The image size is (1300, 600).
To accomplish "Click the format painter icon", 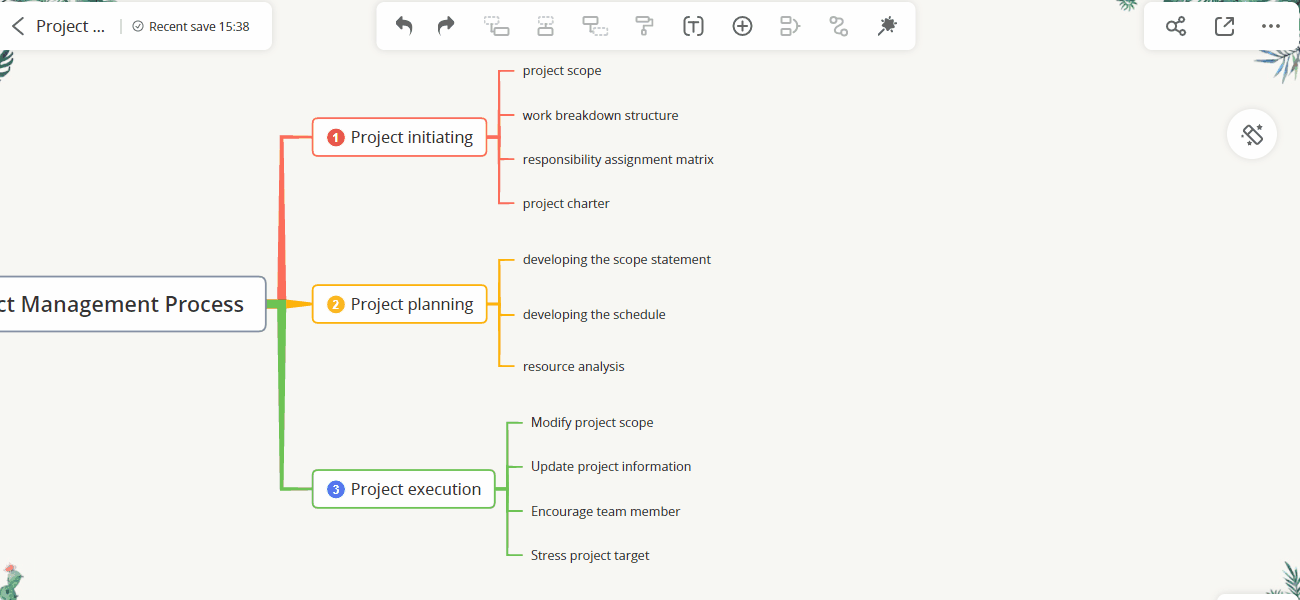I will [645, 26].
